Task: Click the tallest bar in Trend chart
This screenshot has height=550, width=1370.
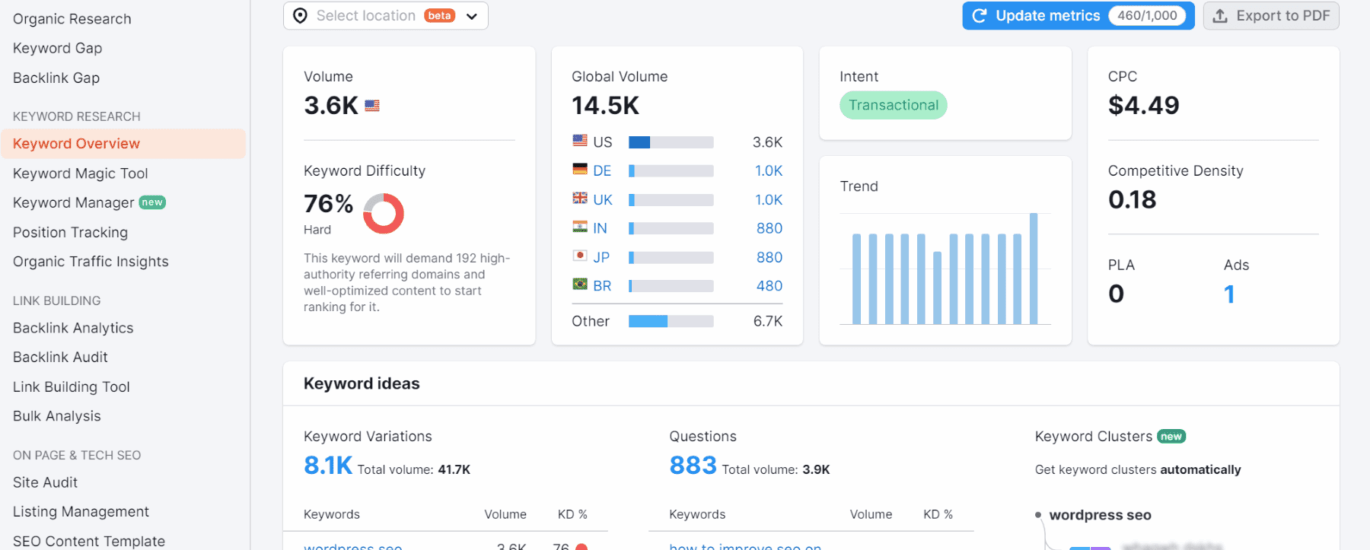Action: (1033, 268)
